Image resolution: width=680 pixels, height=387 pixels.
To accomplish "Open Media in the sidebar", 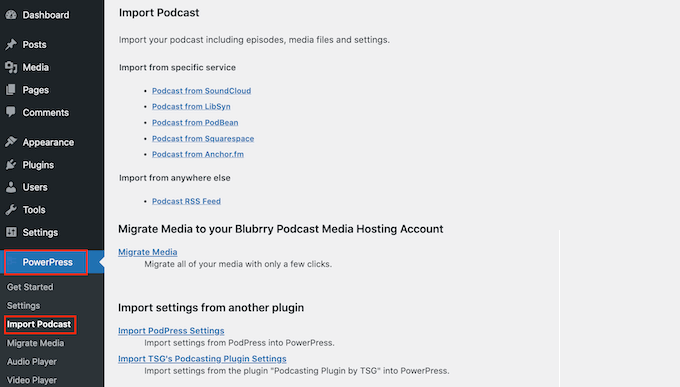I will pos(36,67).
